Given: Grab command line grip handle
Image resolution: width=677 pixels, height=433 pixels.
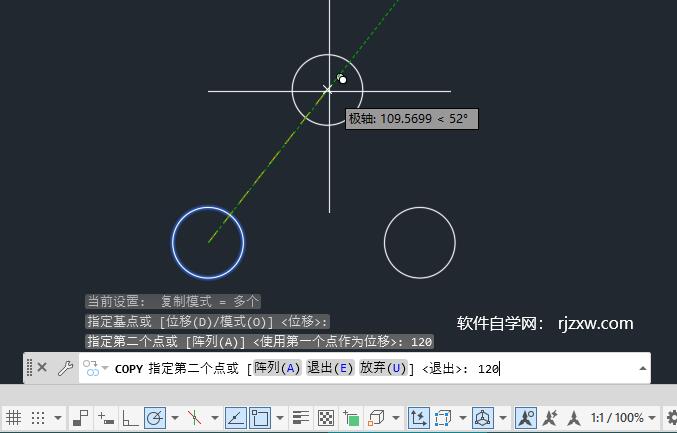Looking at the screenshot, I should [29, 368].
